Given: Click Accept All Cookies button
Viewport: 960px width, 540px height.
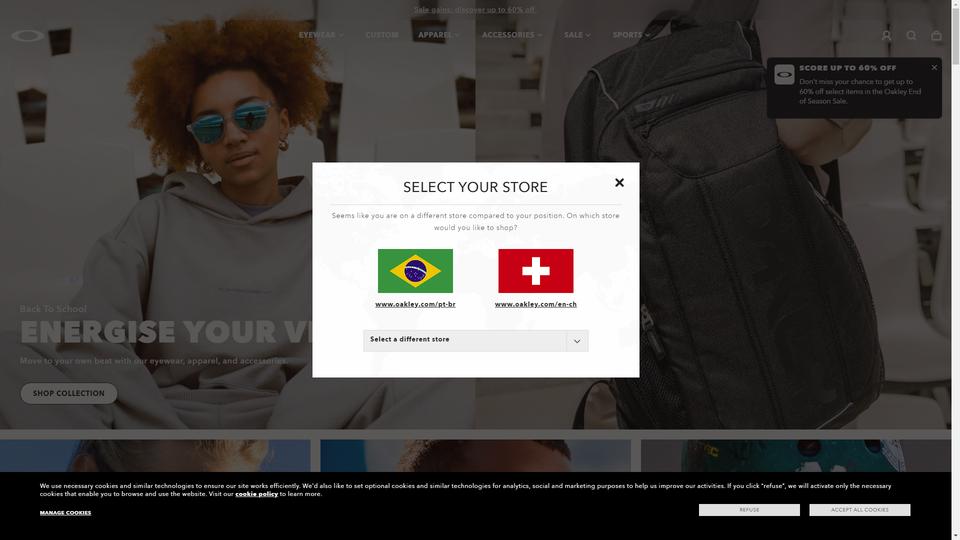Looking at the screenshot, I should (x=860, y=510).
